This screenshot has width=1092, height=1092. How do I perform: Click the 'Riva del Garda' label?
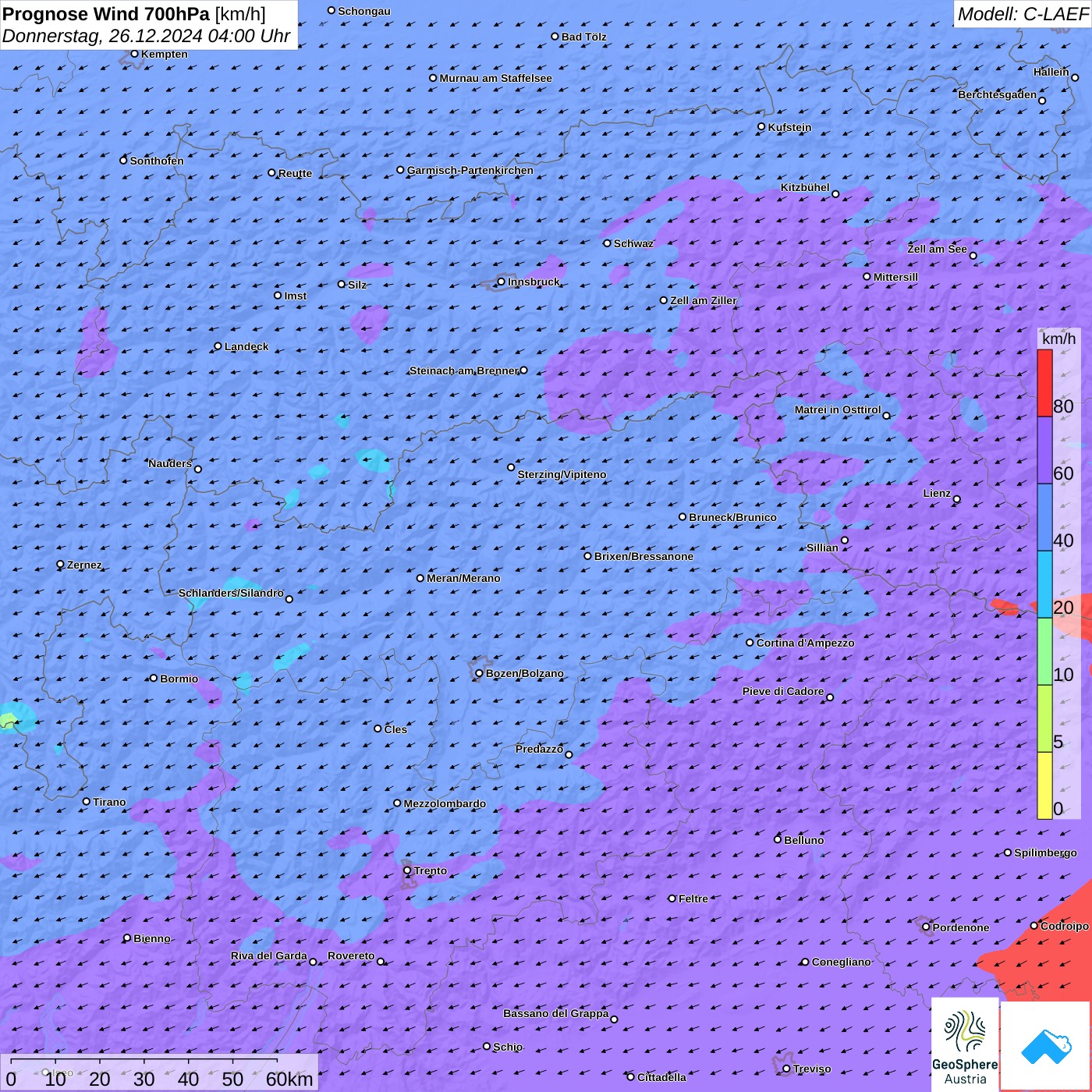click(x=268, y=955)
